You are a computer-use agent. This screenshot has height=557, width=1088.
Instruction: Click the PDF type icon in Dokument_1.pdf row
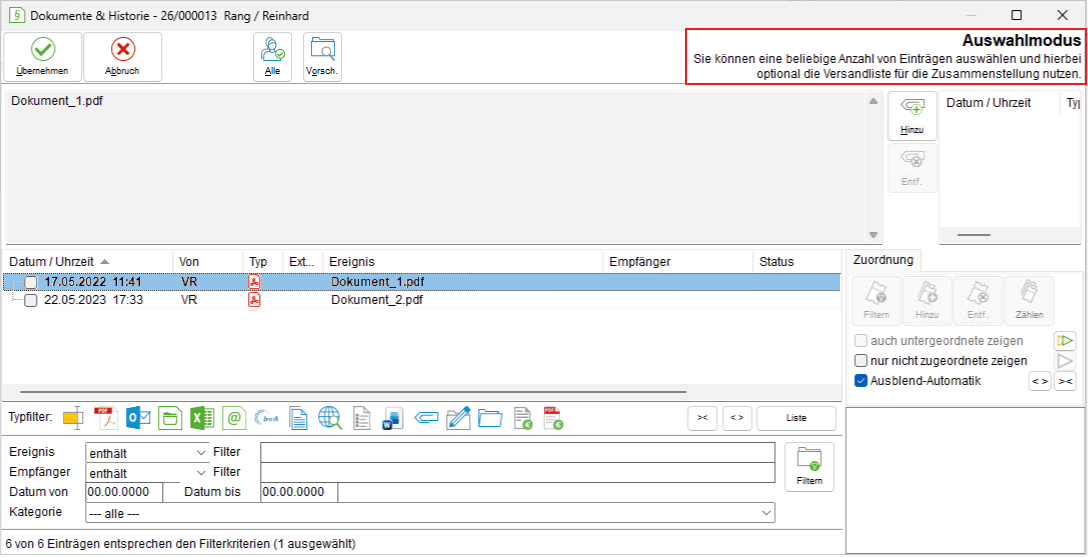[x=255, y=282]
